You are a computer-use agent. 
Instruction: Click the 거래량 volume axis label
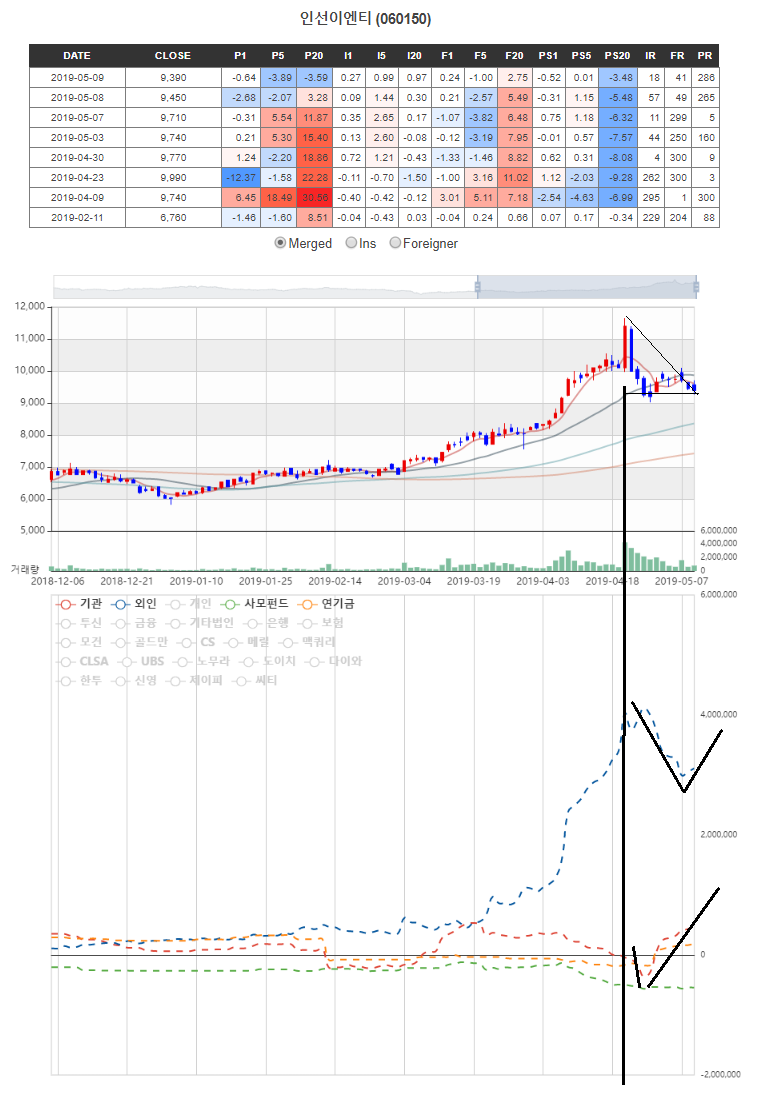(25, 569)
